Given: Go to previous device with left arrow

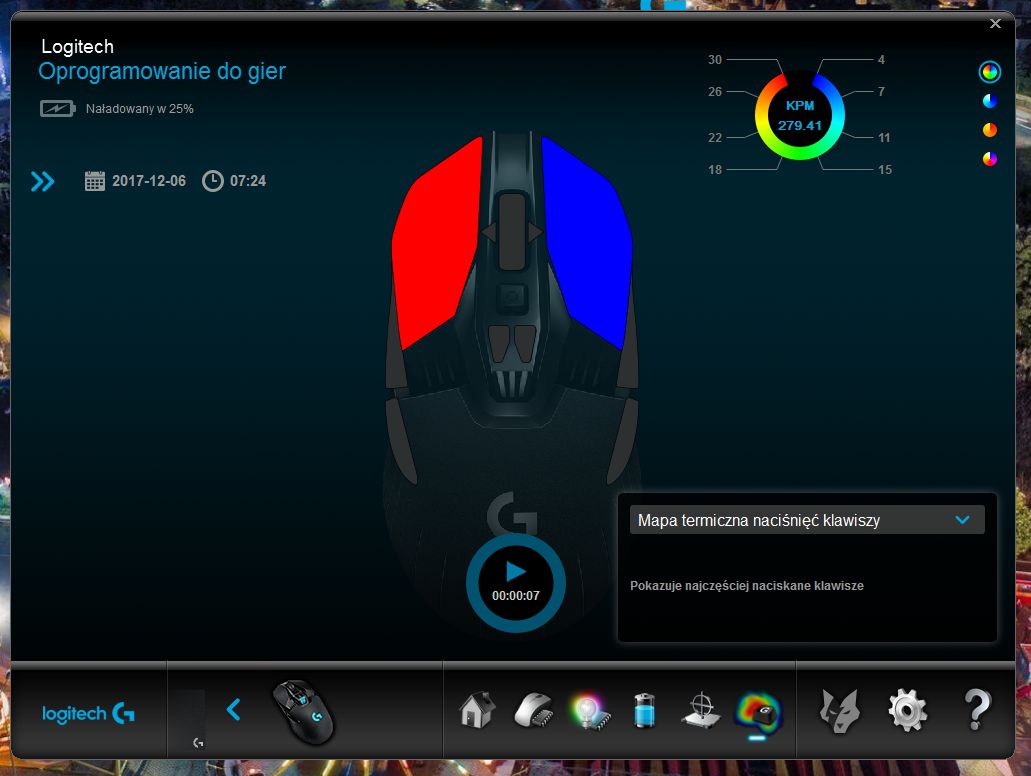Looking at the screenshot, I should [233, 710].
